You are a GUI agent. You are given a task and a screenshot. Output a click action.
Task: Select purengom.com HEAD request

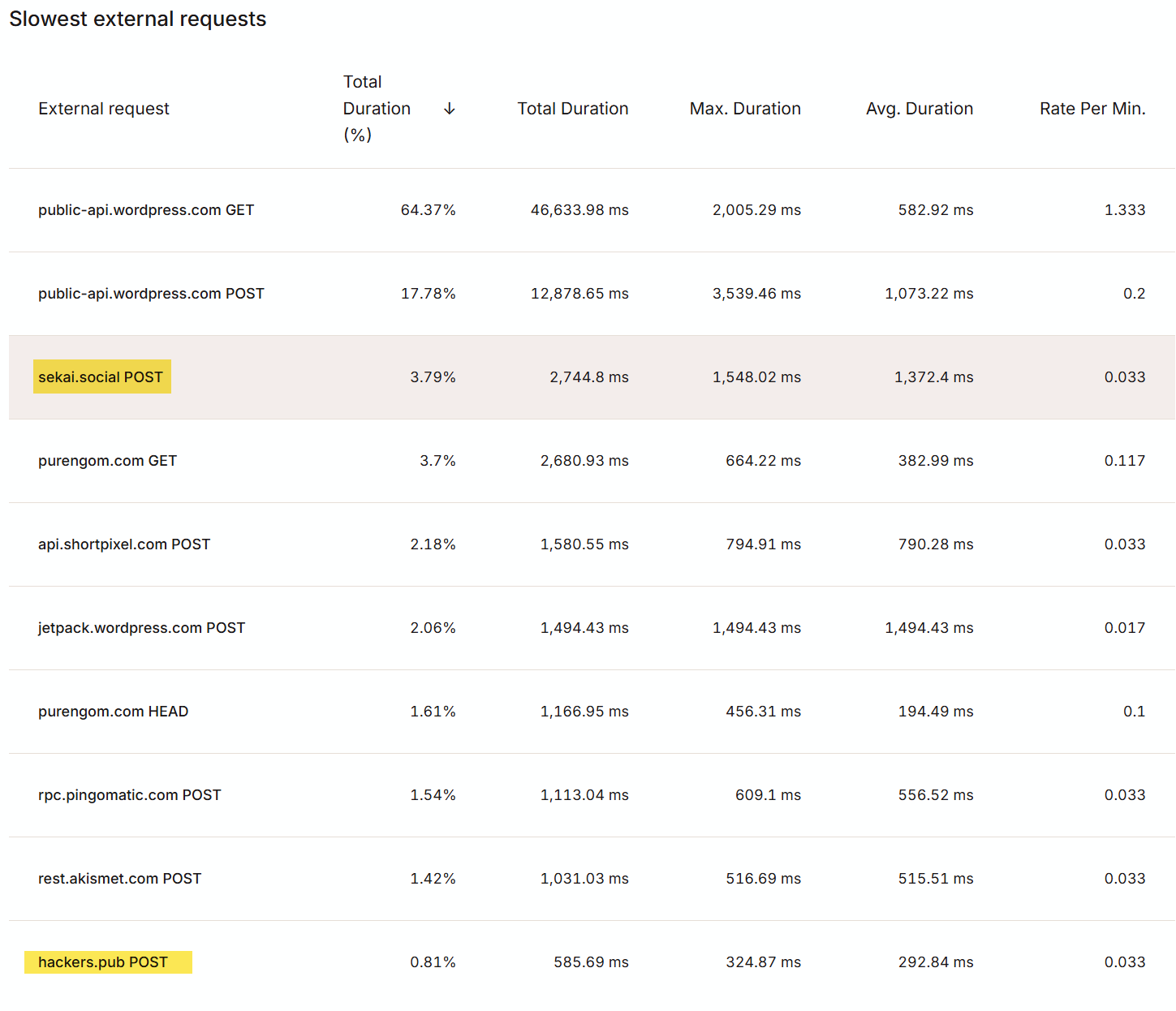coord(113,712)
